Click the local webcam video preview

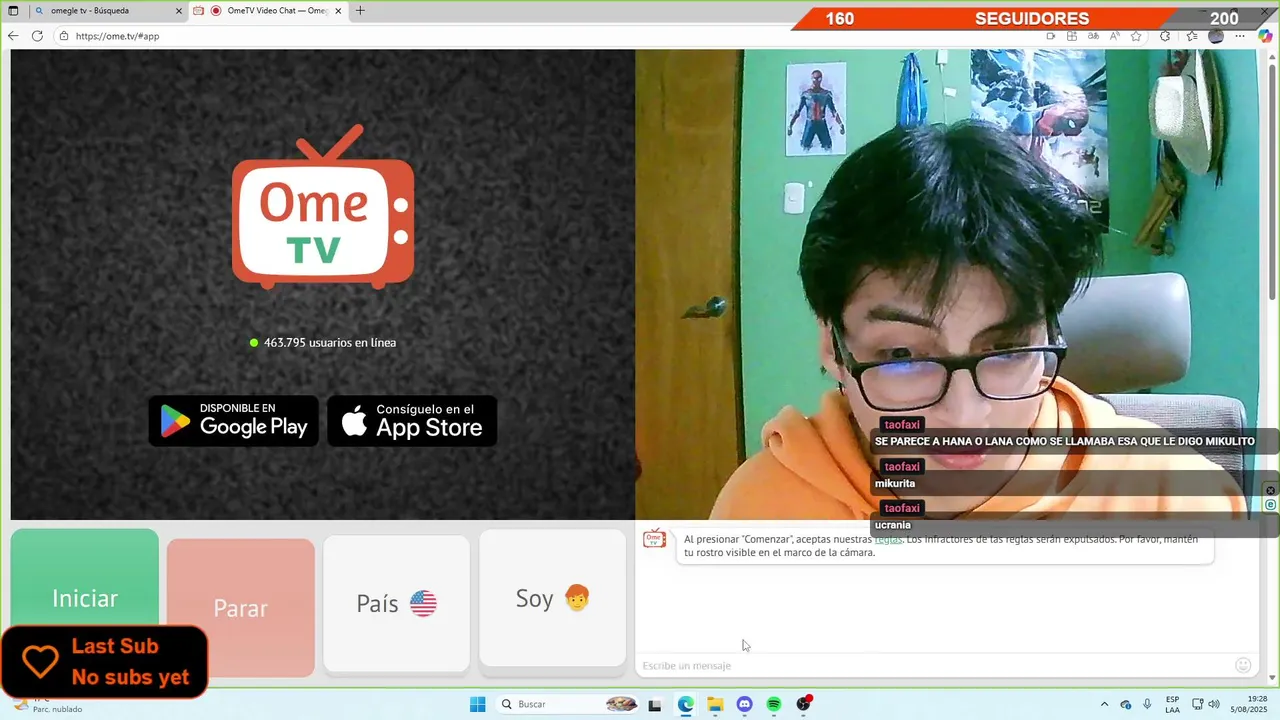point(947,284)
